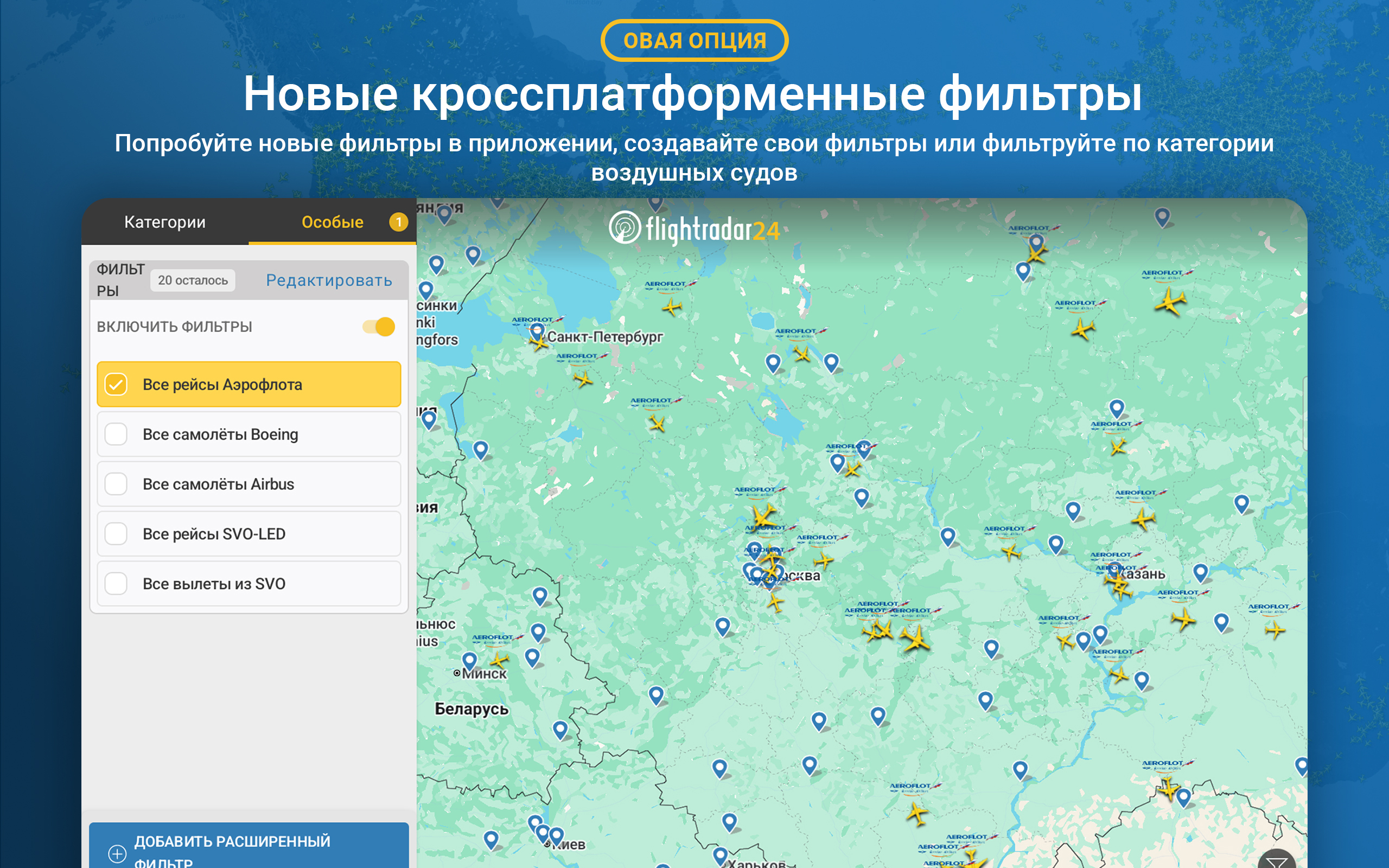Click the ОВАЯ ОПЦИЯ badge at top

click(x=694, y=40)
